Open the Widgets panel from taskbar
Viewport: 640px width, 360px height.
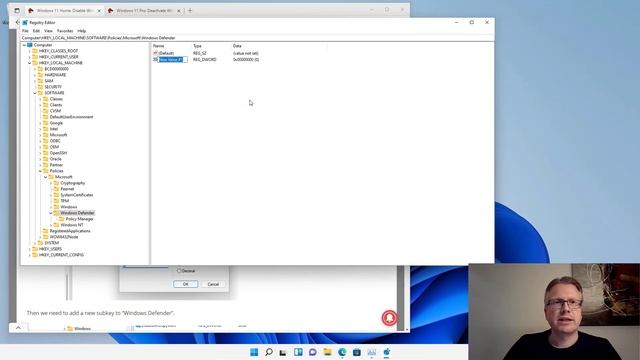(298, 352)
